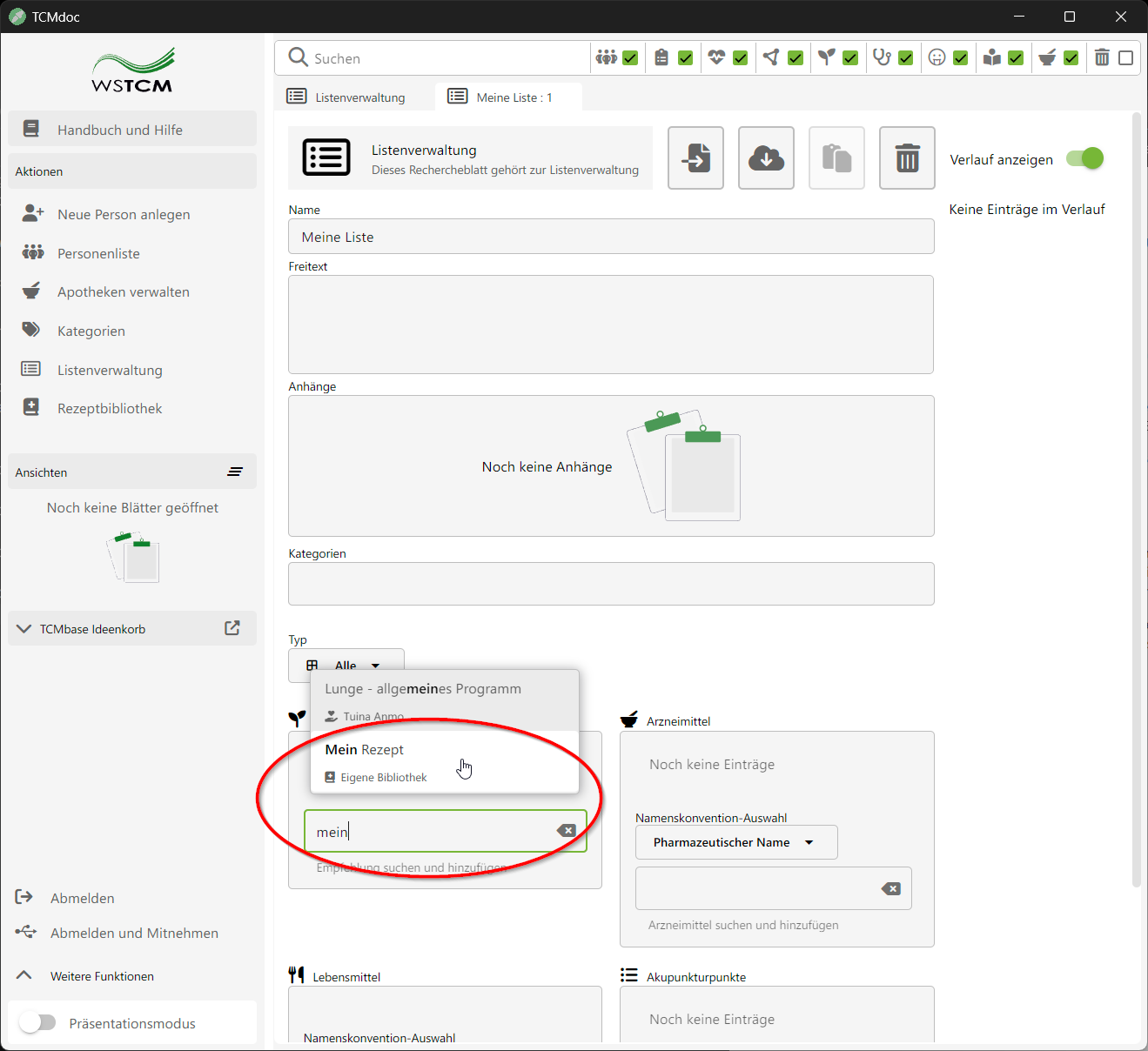
Task: Select the Personenliste sidebar entry
Action: point(98,252)
